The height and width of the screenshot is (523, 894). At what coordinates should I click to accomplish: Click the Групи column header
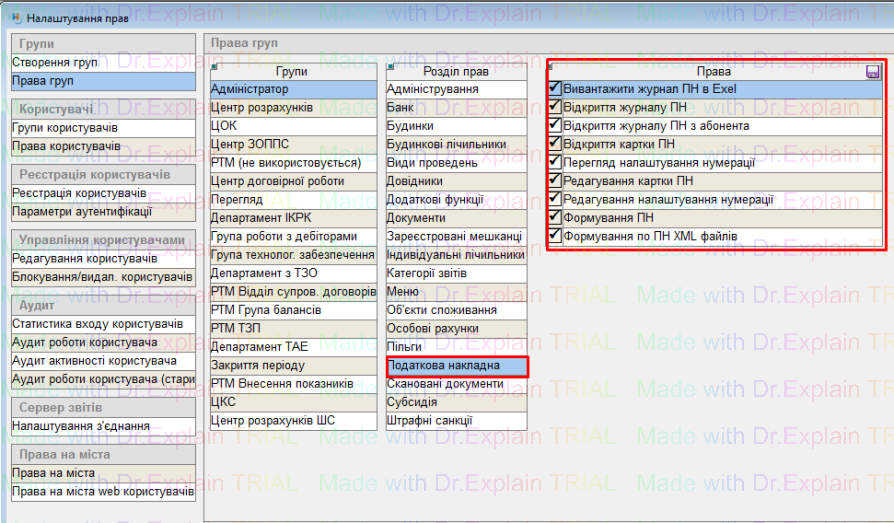pos(292,72)
